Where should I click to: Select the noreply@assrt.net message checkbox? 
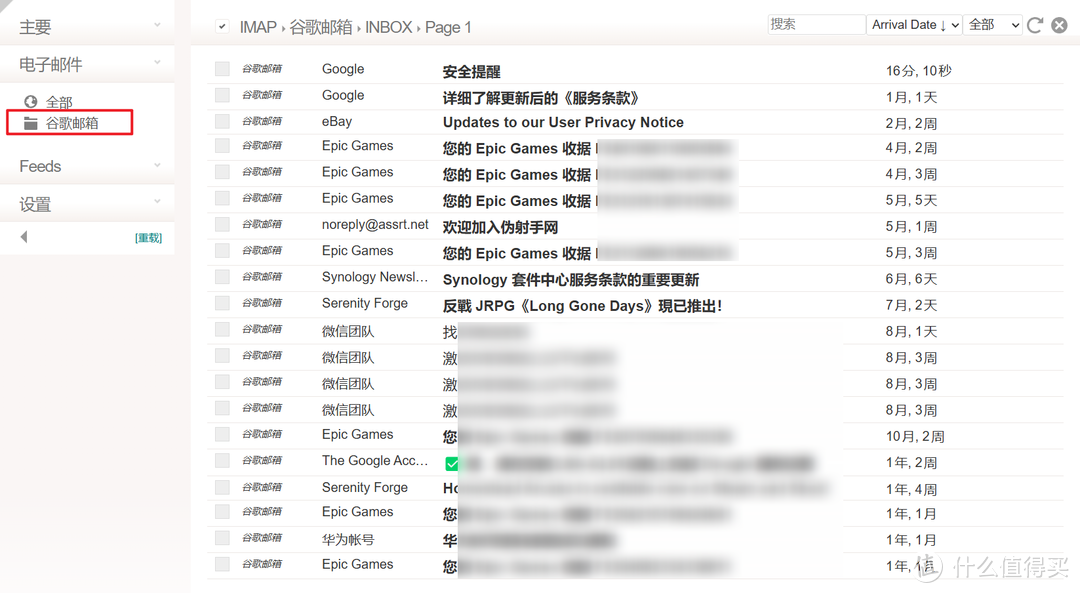pyautogui.click(x=222, y=224)
